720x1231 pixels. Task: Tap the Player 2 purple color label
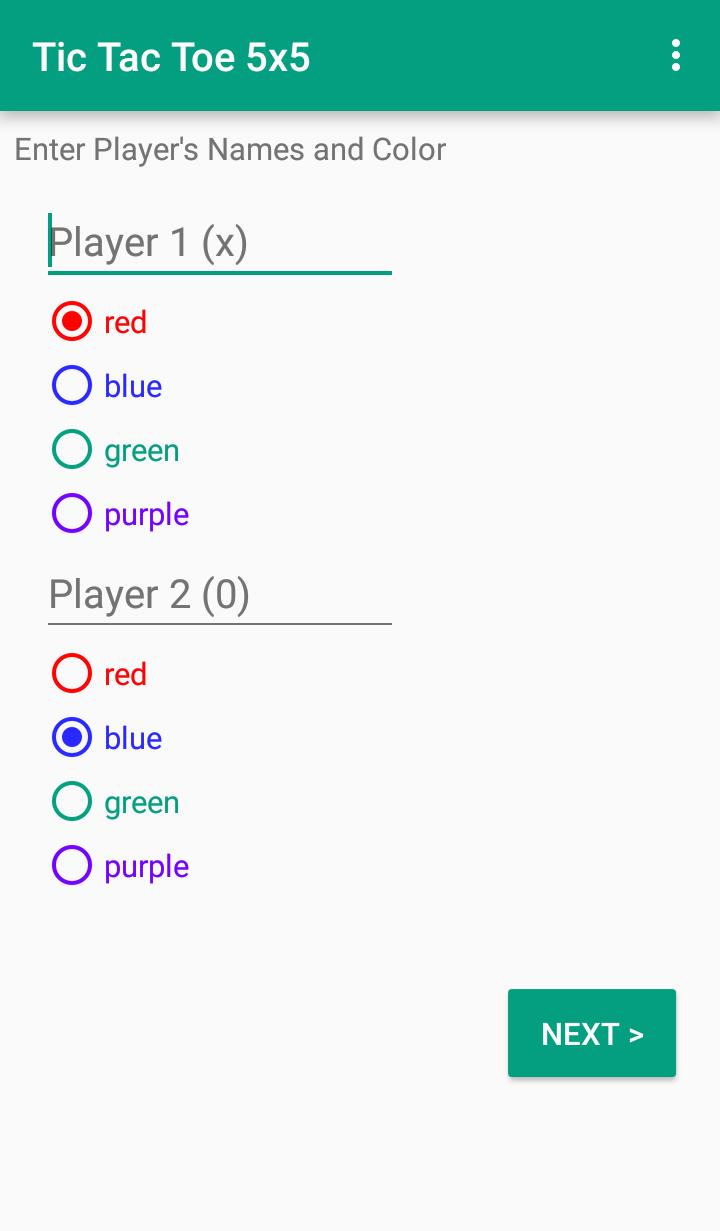point(146,867)
